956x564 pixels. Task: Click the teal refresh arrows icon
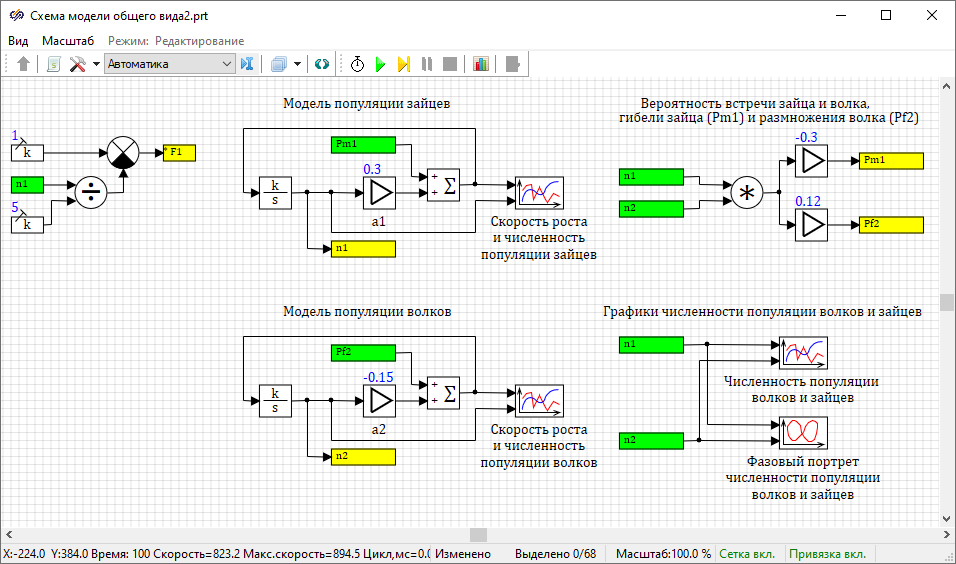pos(321,64)
